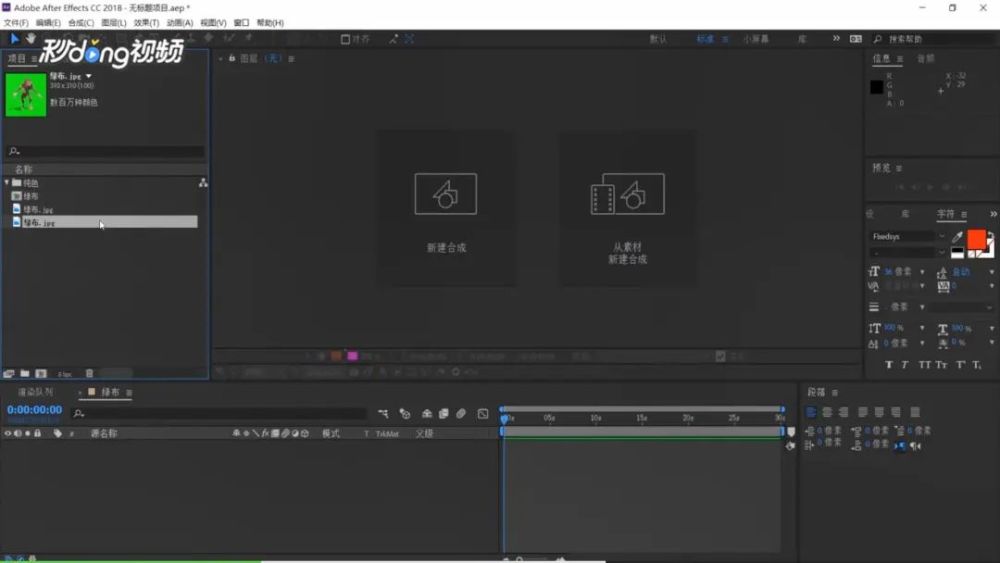Click the 0:00:00:00 current timecode

(x=34, y=410)
